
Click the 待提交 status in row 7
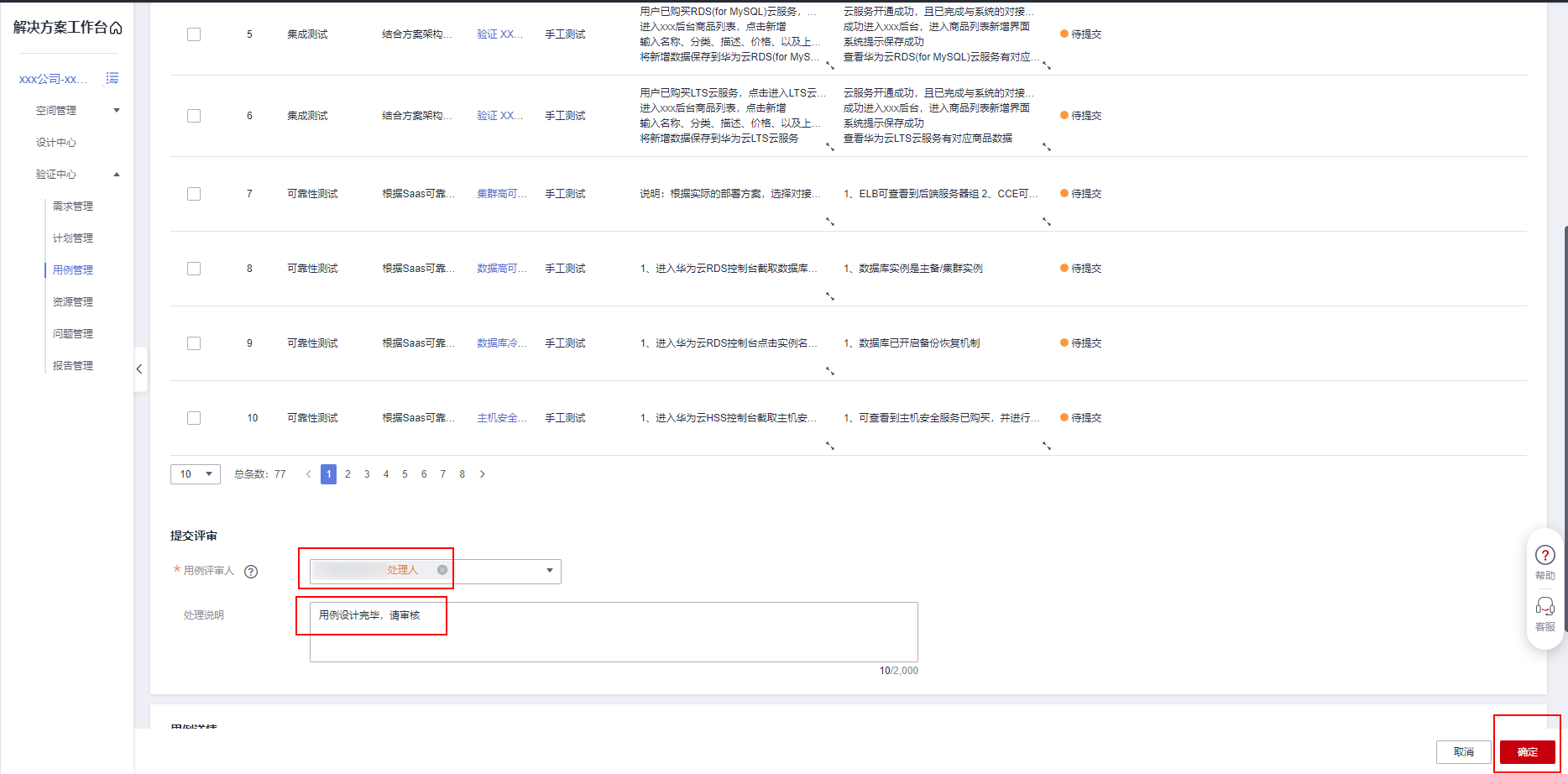click(x=1081, y=194)
